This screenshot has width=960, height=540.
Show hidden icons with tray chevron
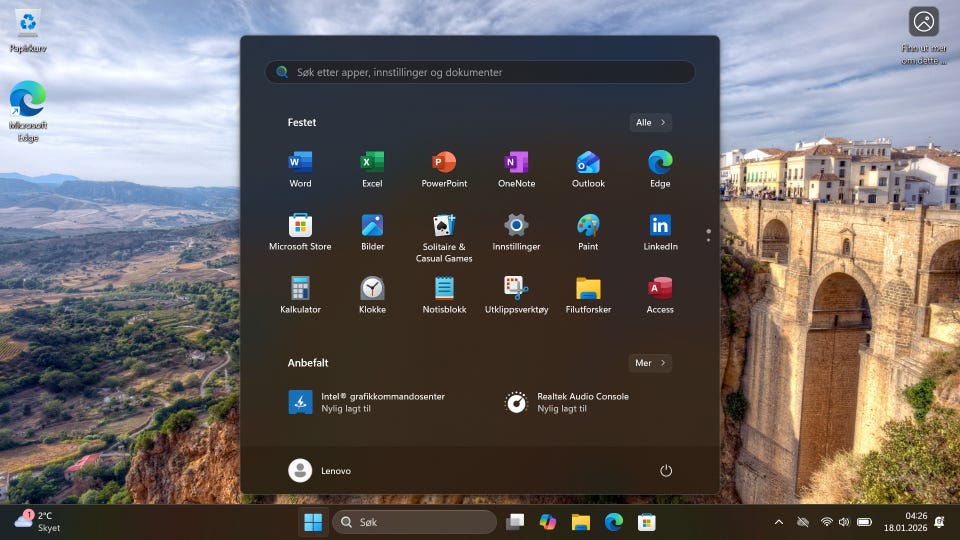[779, 522]
